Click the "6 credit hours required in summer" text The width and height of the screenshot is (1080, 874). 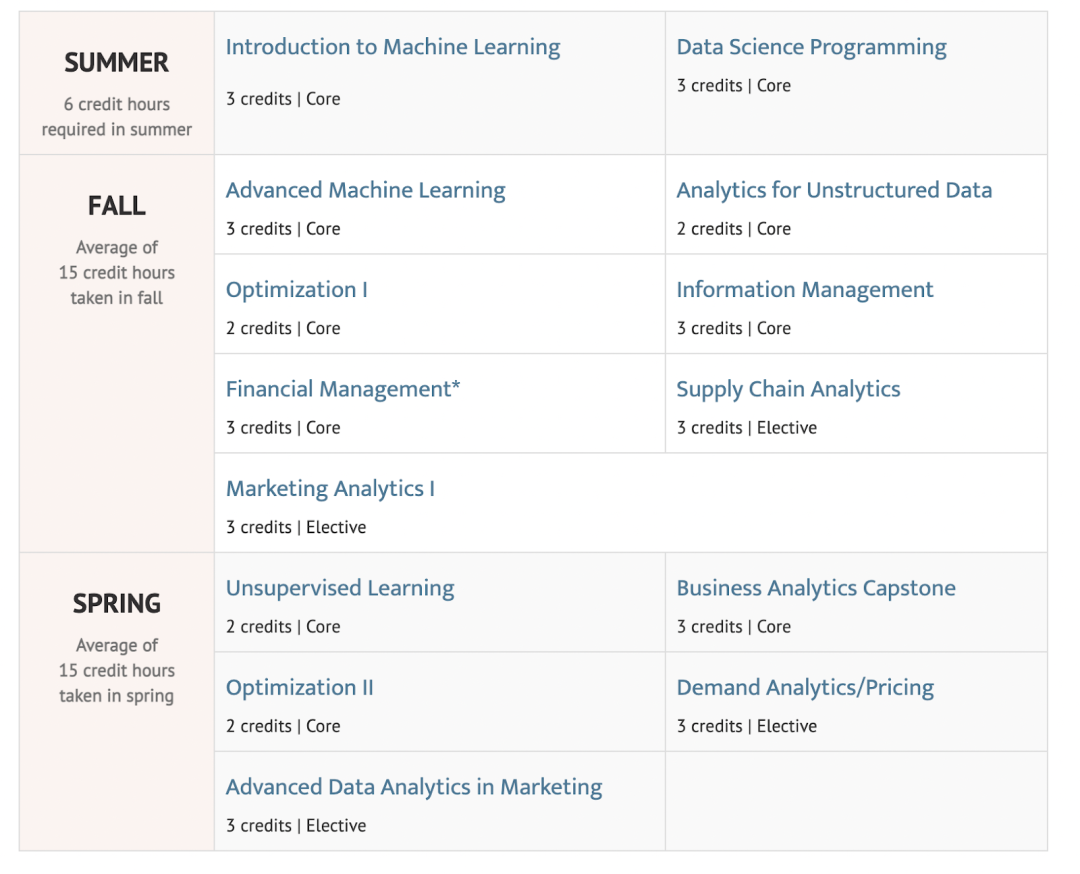click(116, 117)
